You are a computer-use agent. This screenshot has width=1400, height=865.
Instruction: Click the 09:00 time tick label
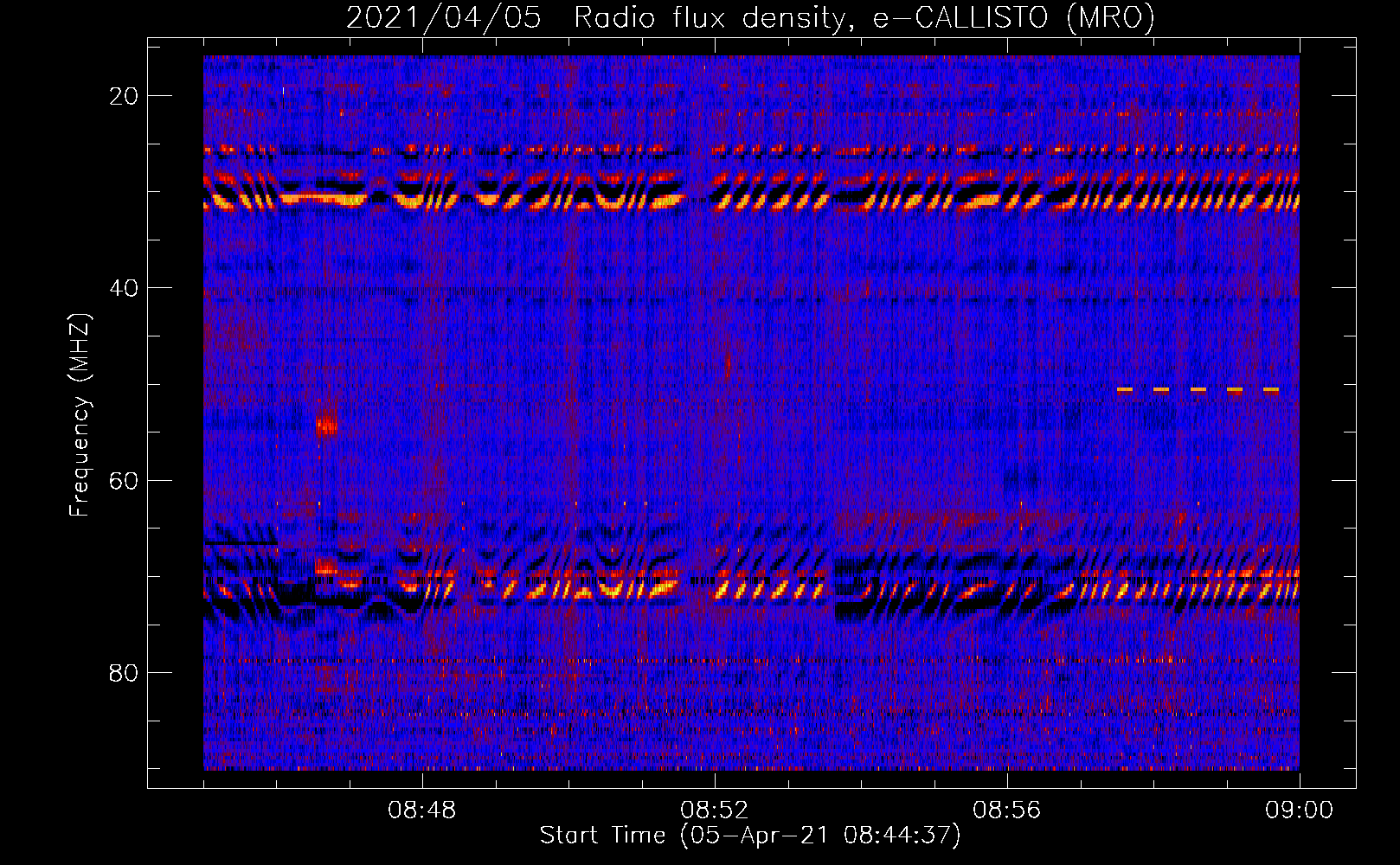(x=1299, y=811)
